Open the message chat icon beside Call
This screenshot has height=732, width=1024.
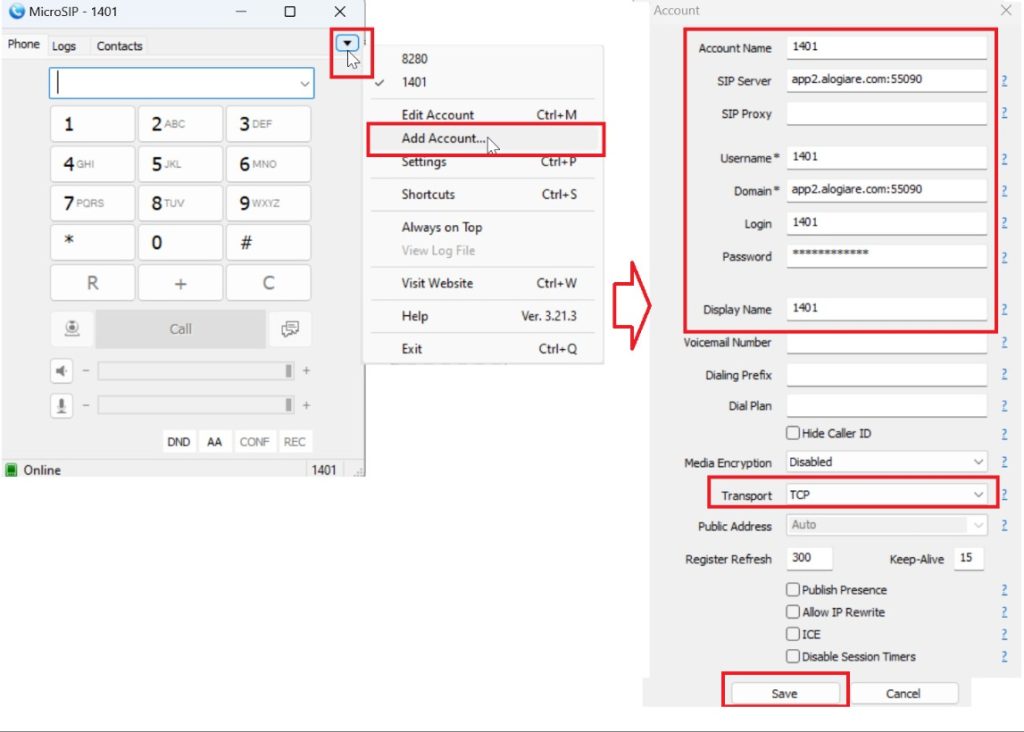(290, 328)
